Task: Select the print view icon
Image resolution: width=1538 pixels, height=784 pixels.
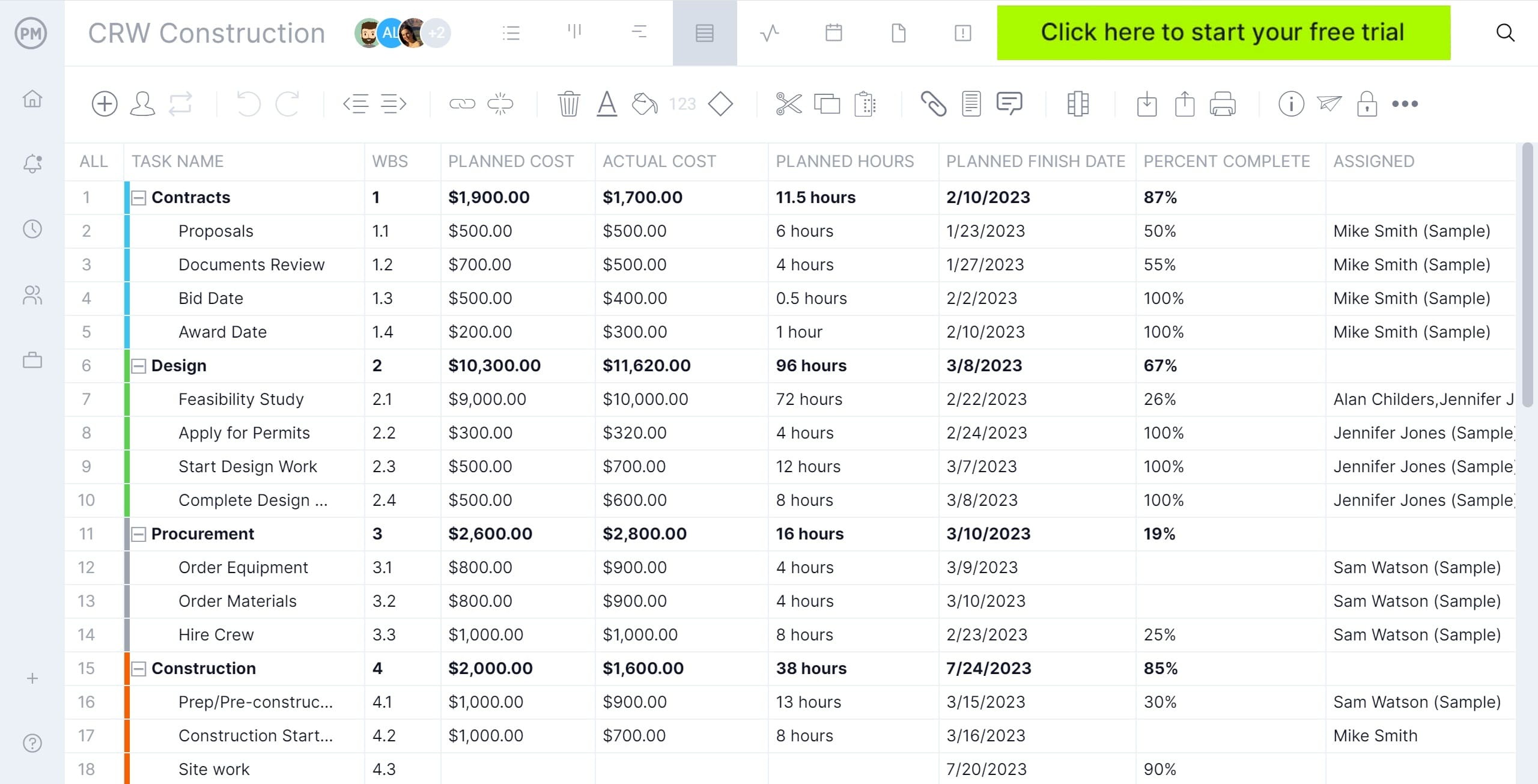Action: [1223, 104]
